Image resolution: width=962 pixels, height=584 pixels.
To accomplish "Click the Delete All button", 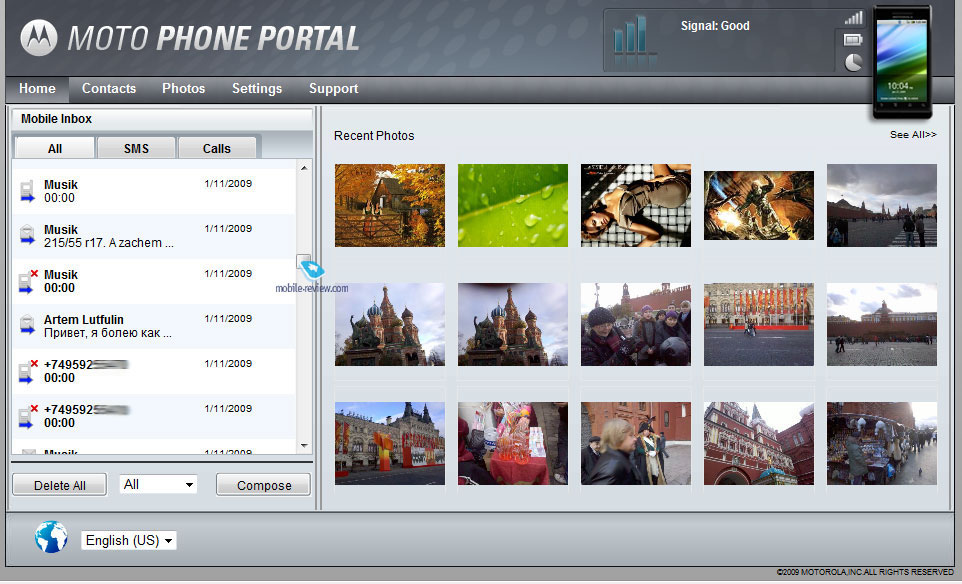I will pyautogui.click(x=60, y=485).
